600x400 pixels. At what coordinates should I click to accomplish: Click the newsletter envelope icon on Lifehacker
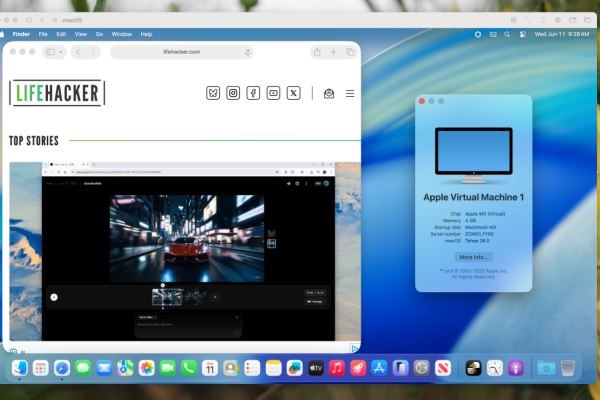point(329,93)
